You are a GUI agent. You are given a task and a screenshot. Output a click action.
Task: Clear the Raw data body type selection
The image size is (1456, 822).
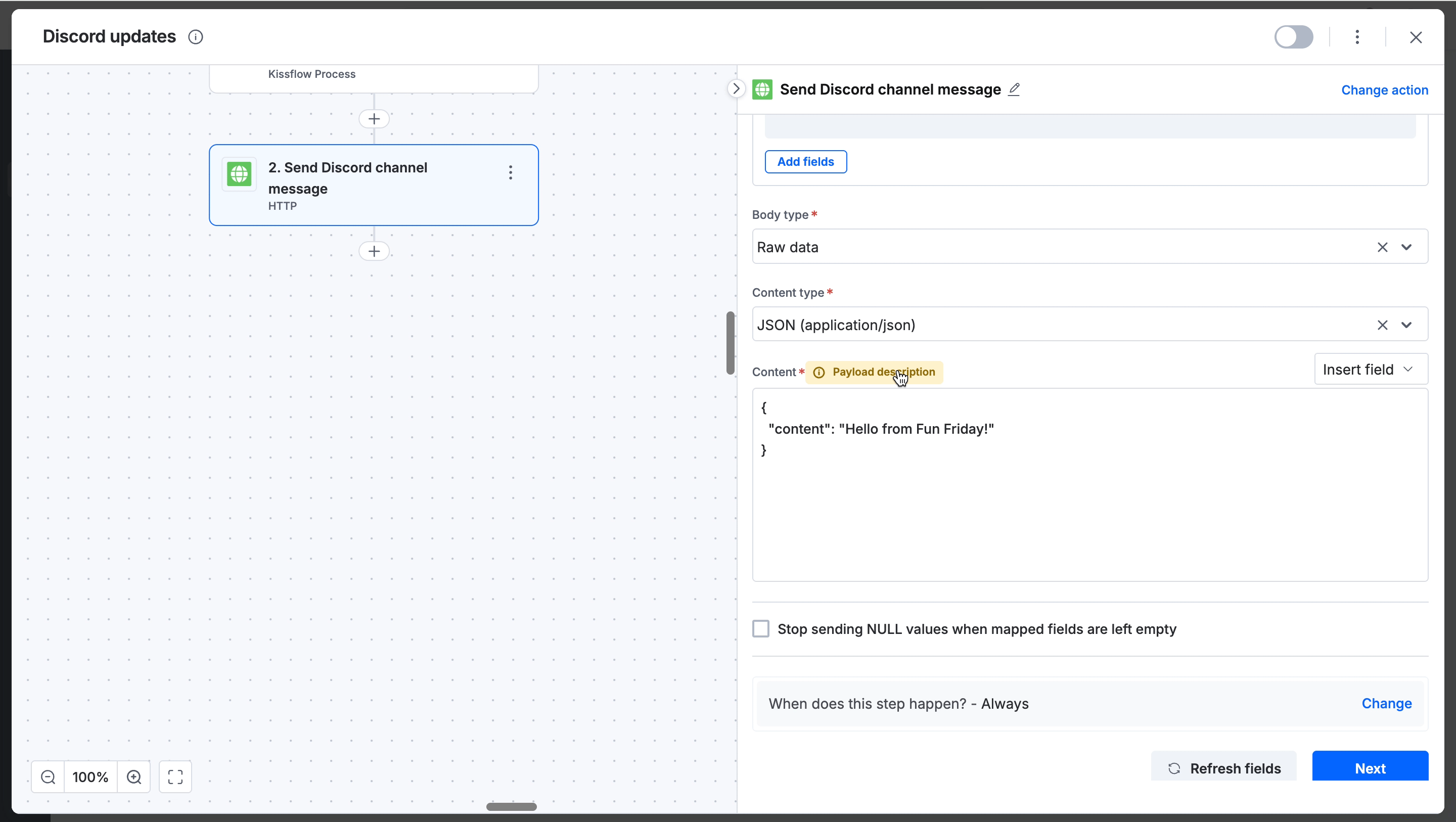(x=1382, y=247)
